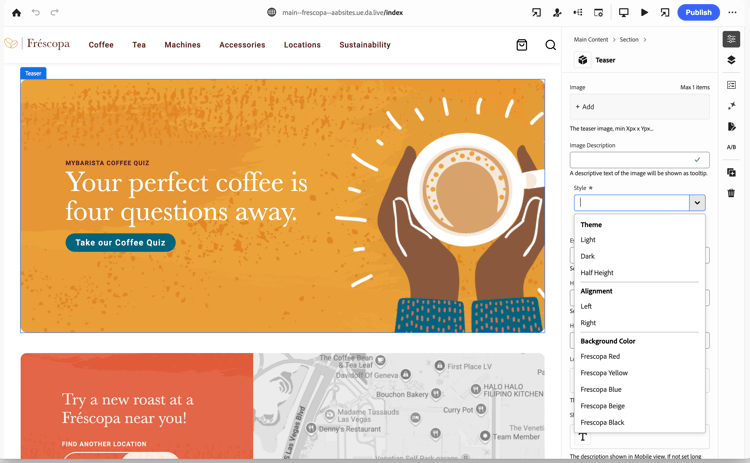Pick Left alignment option
Viewport: 750px width, 463px height.
click(x=586, y=307)
